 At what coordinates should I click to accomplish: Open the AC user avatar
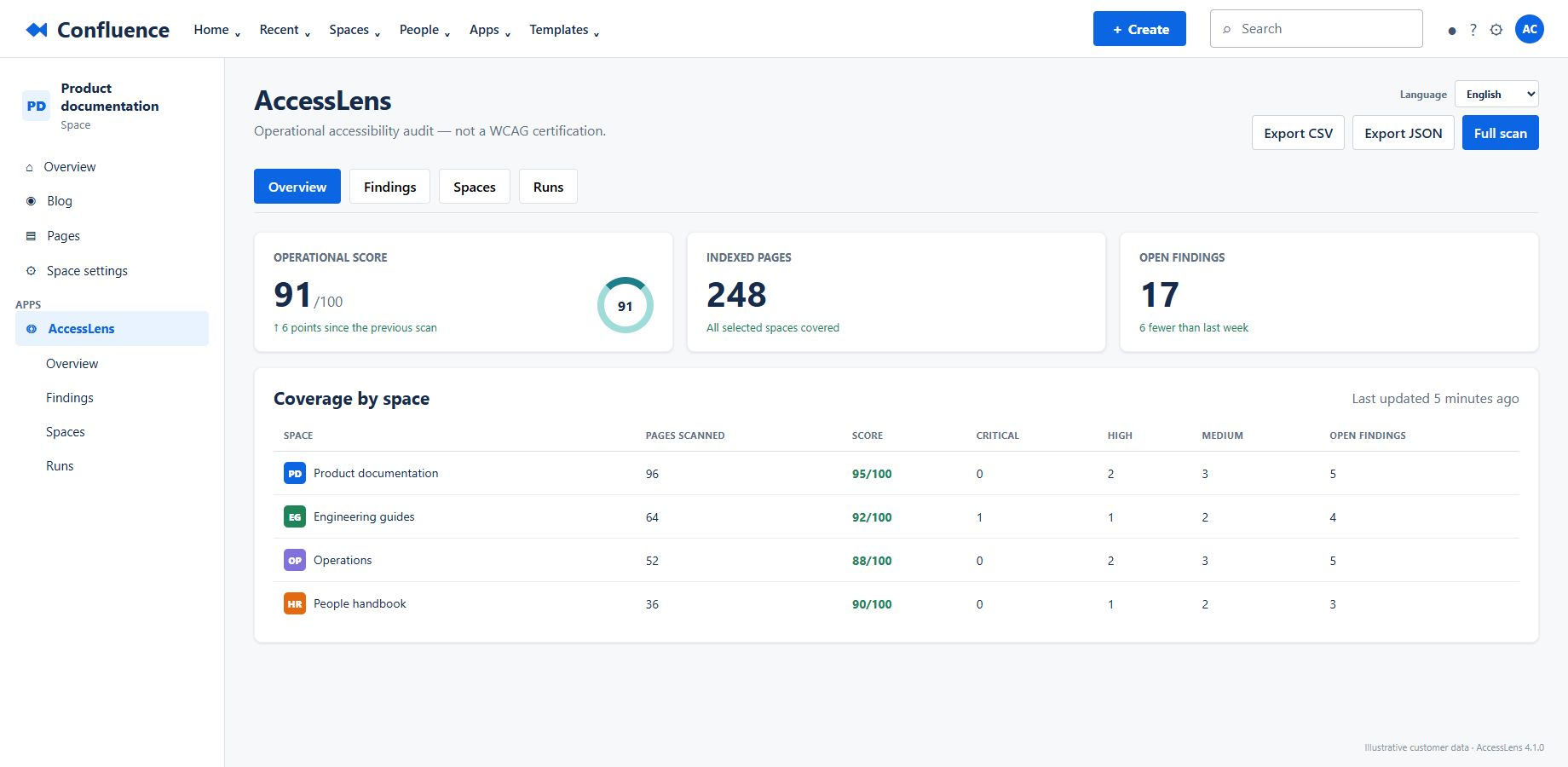[x=1530, y=29]
